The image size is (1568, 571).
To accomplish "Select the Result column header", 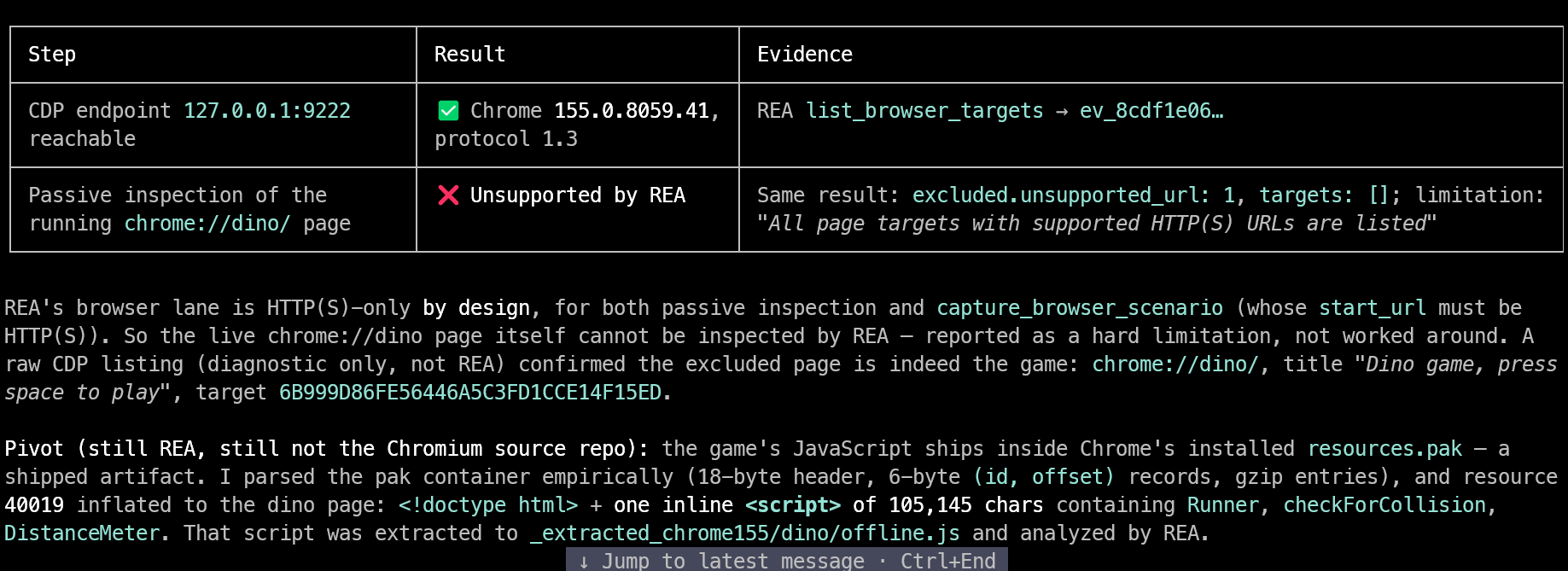I will (469, 55).
